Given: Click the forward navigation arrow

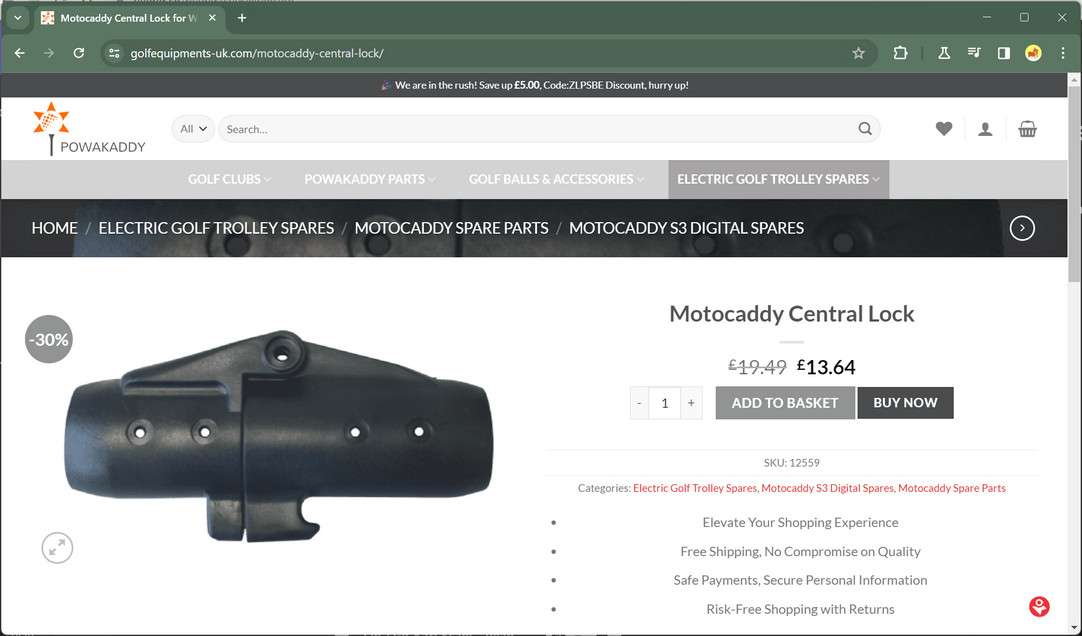Looking at the screenshot, I should click(49, 53).
